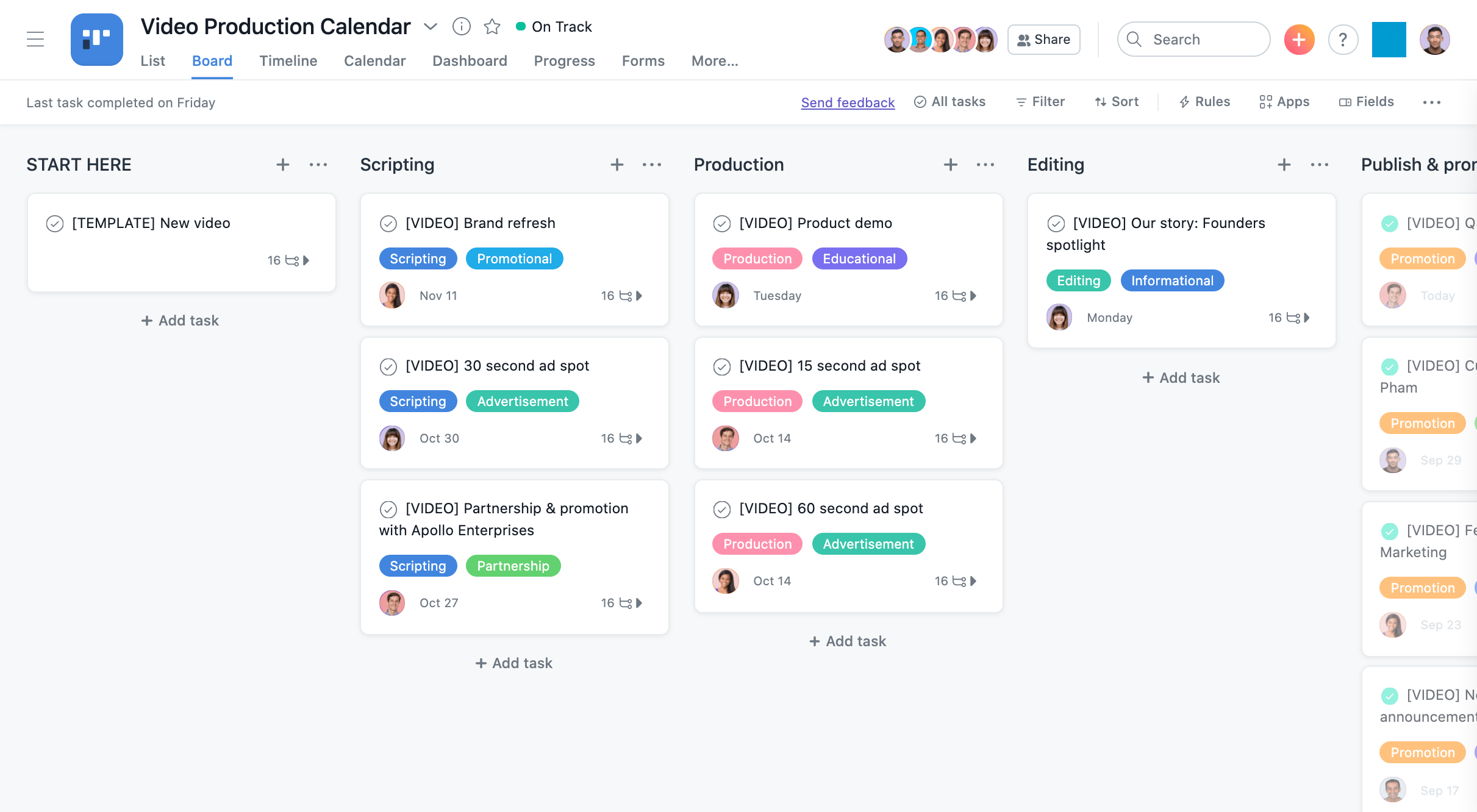Screen dimensions: 1477x812
Task: Open the overflow menu on Production column
Action: pos(984,164)
